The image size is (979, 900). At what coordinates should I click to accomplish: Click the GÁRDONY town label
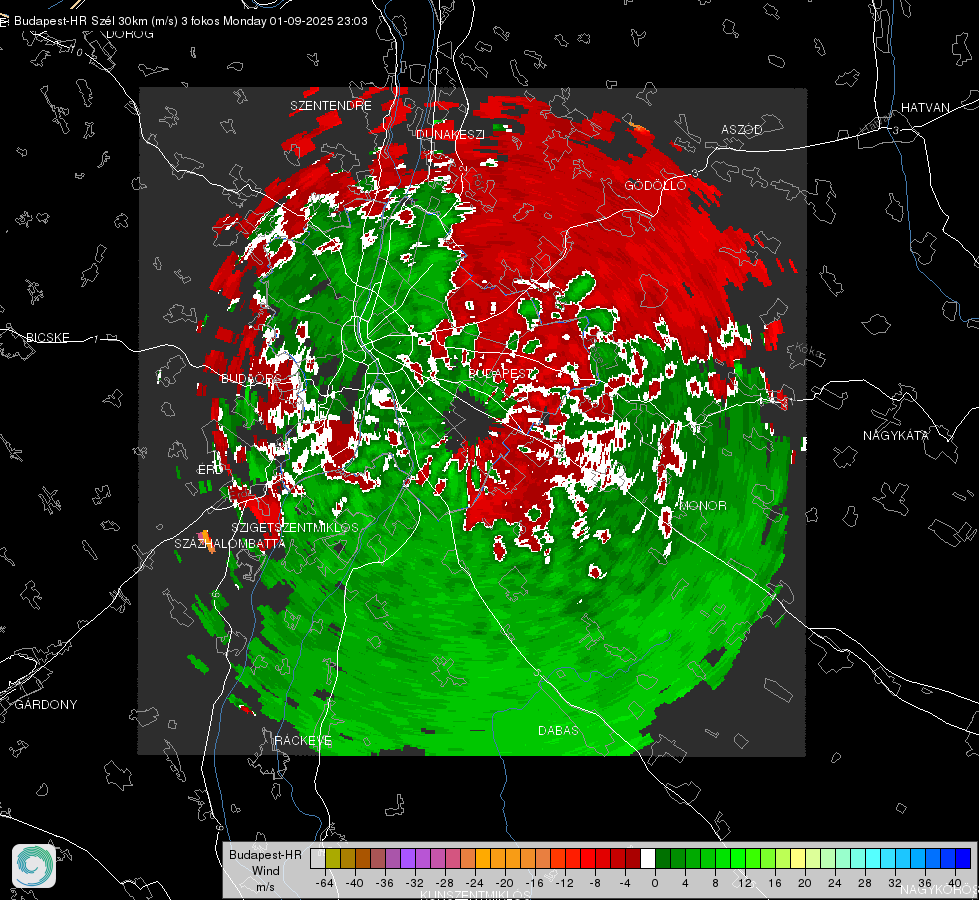pyautogui.click(x=46, y=705)
